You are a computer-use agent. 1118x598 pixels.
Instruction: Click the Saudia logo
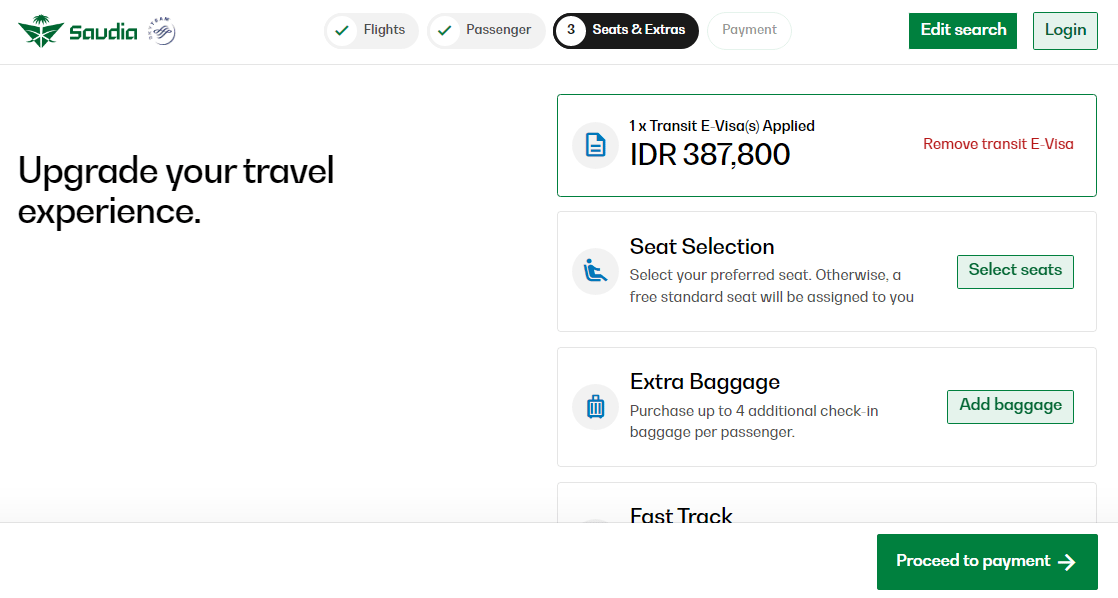(77, 31)
